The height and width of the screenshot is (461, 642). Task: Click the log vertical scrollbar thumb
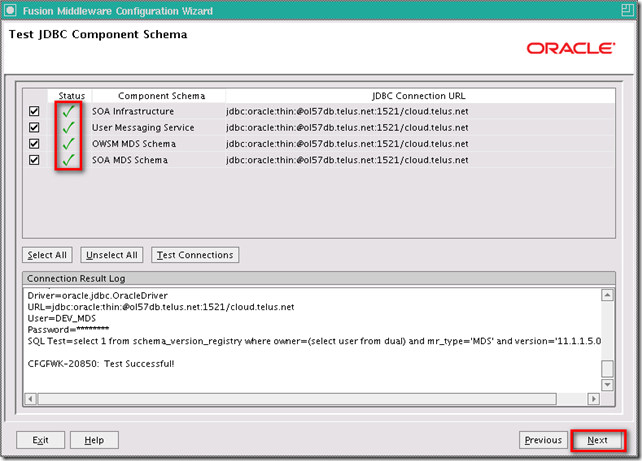coord(607,368)
